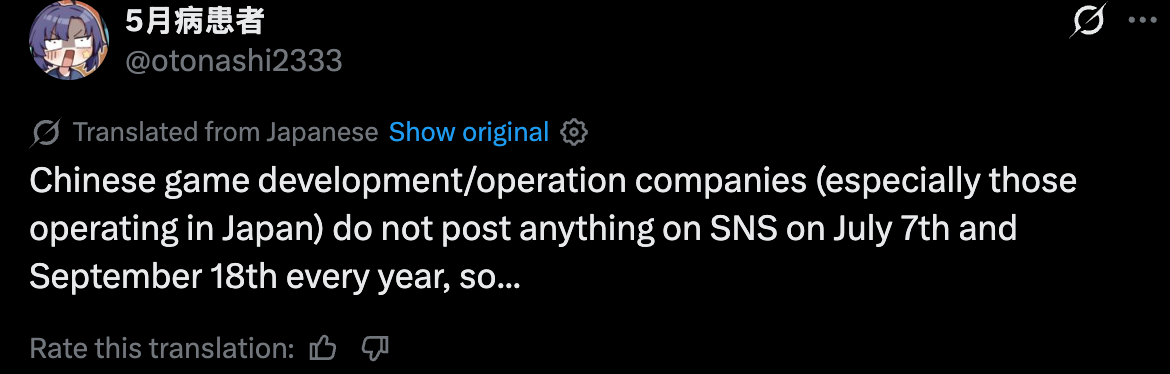Open the @otonashi2333 handle profile
This screenshot has width=1170, height=374.
point(233,60)
